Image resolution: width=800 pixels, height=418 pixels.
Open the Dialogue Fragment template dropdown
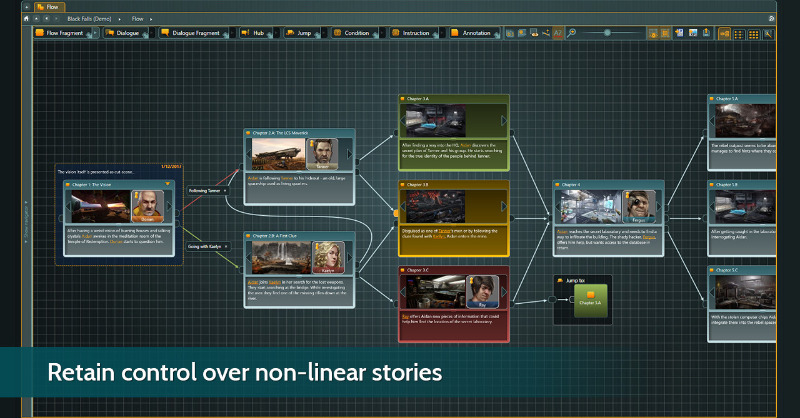point(232,33)
